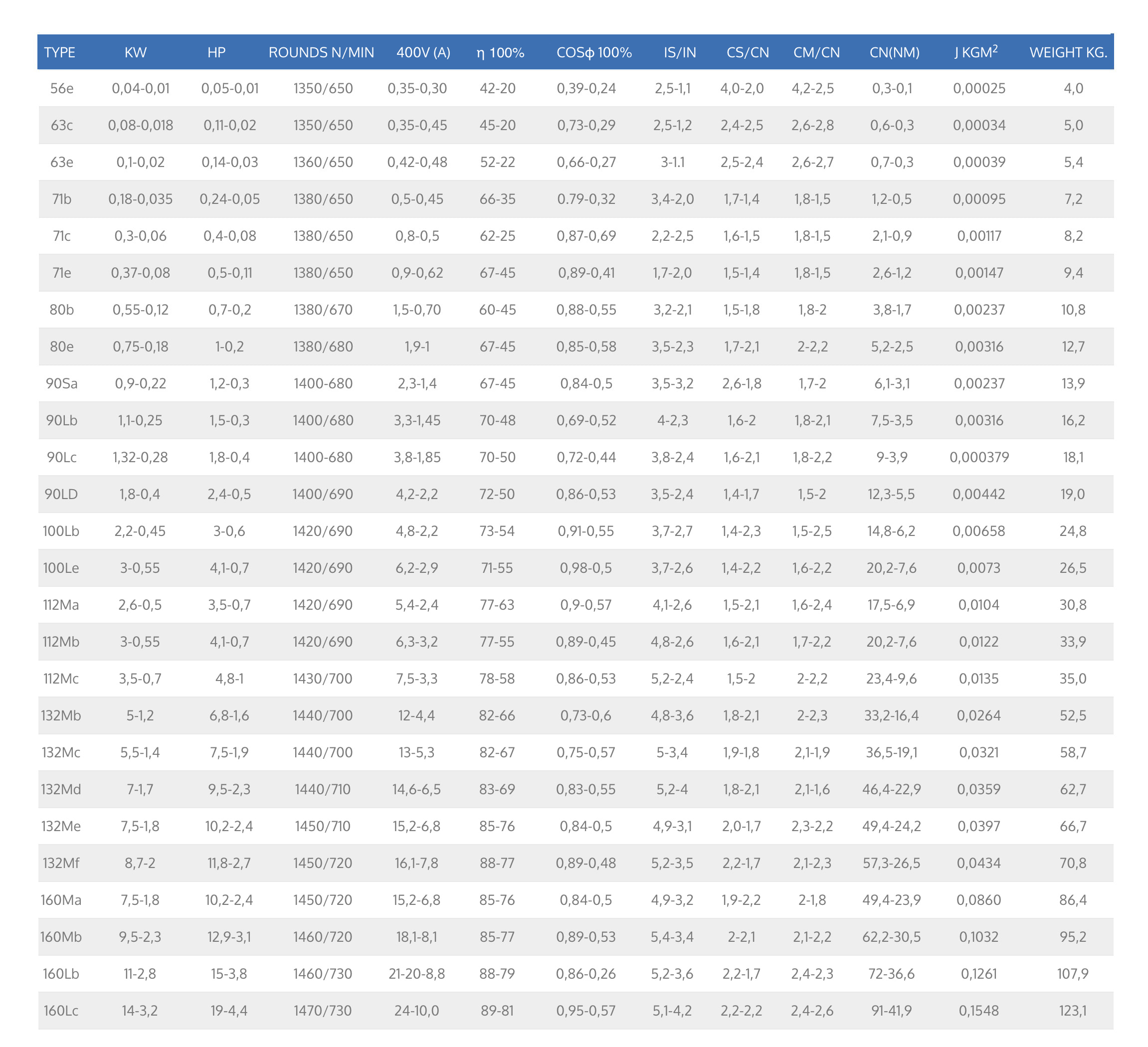Click the IS/IN column header
This screenshot has height=1047, width=1148.
[x=679, y=52]
